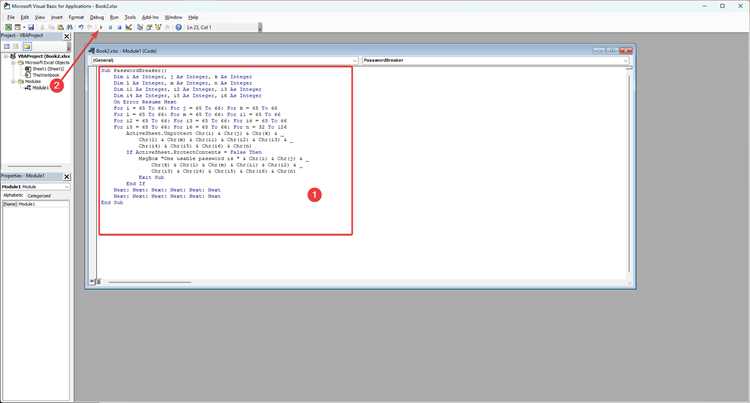Screen dimensions: 750x403
Task: Toggle Design Mode icon in toolbar
Action: tap(129, 27)
